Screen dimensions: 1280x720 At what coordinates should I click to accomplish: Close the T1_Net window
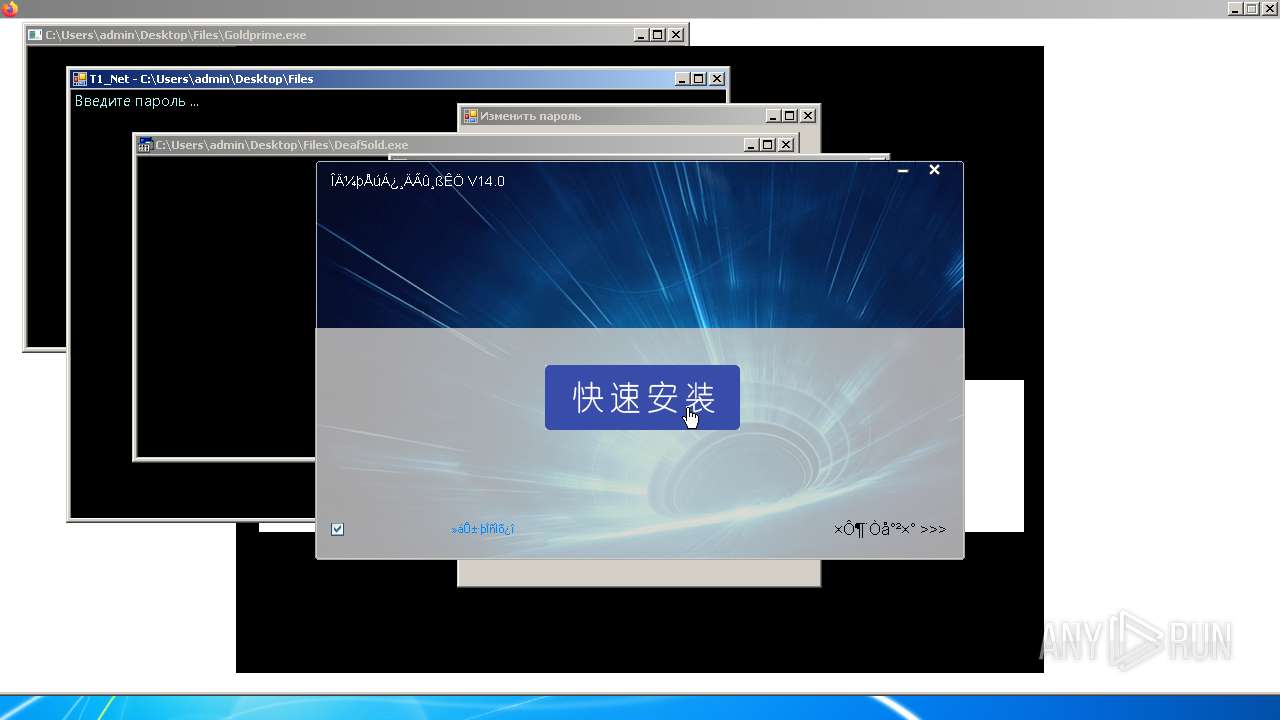pyautogui.click(x=717, y=79)
